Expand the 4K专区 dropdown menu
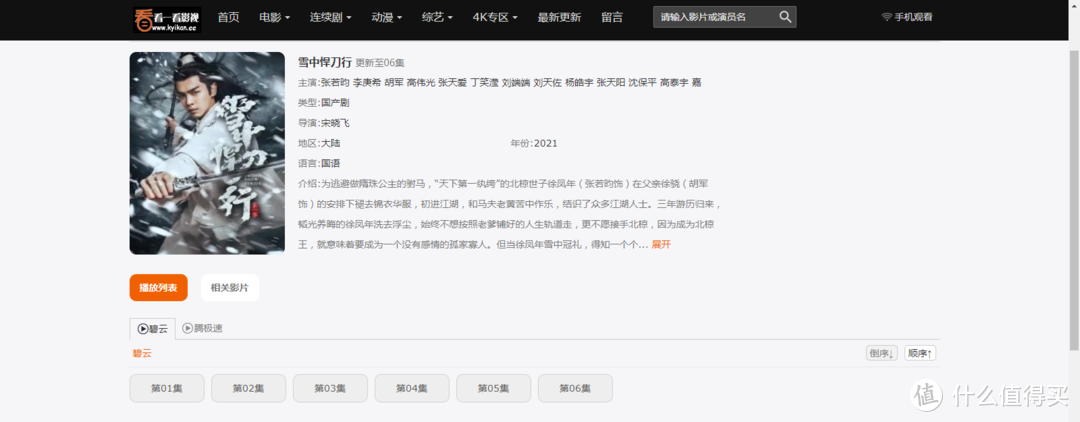 (x=495, y=17)
